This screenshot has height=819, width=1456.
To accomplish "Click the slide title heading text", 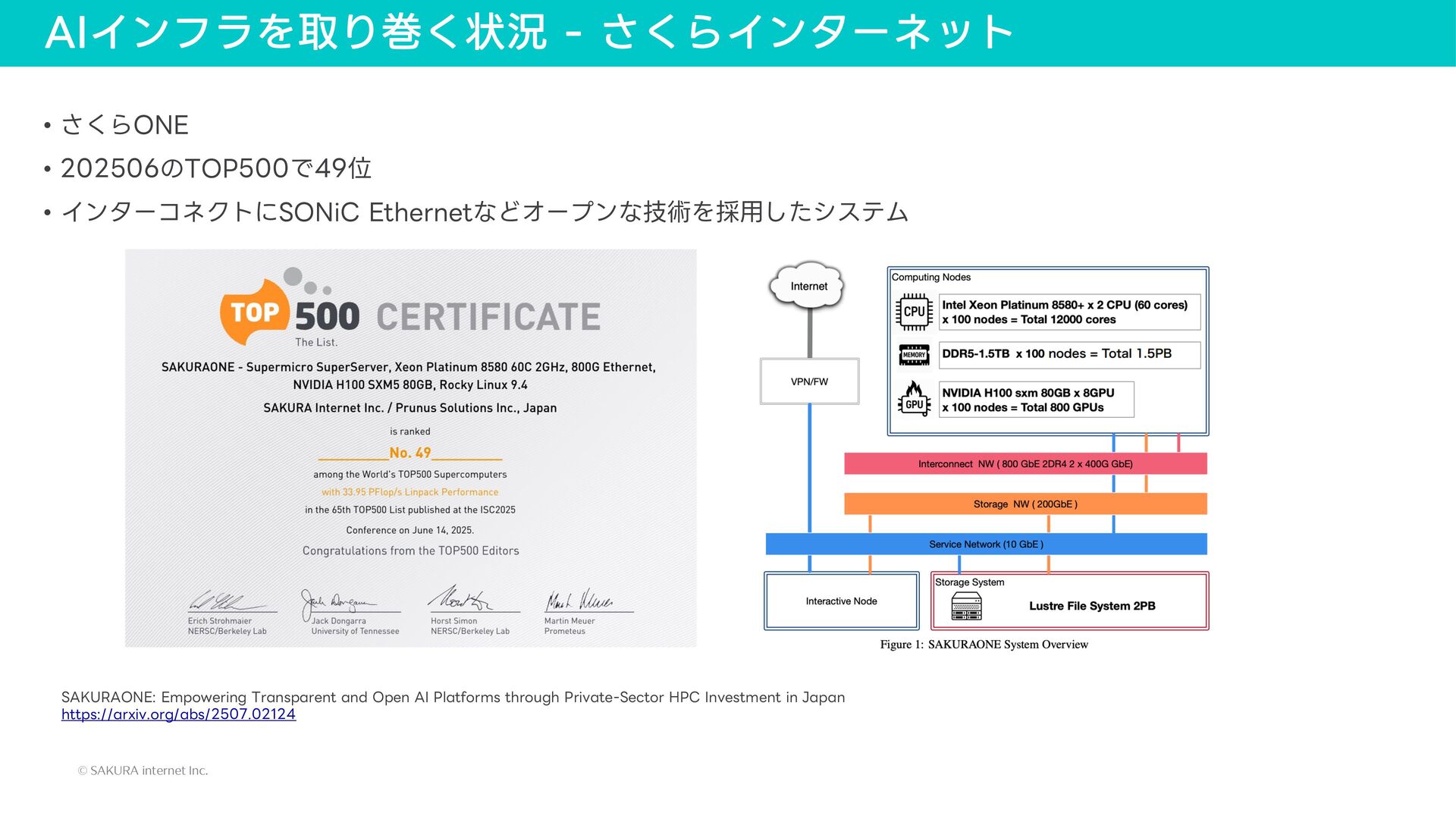I will coord(529,33).
